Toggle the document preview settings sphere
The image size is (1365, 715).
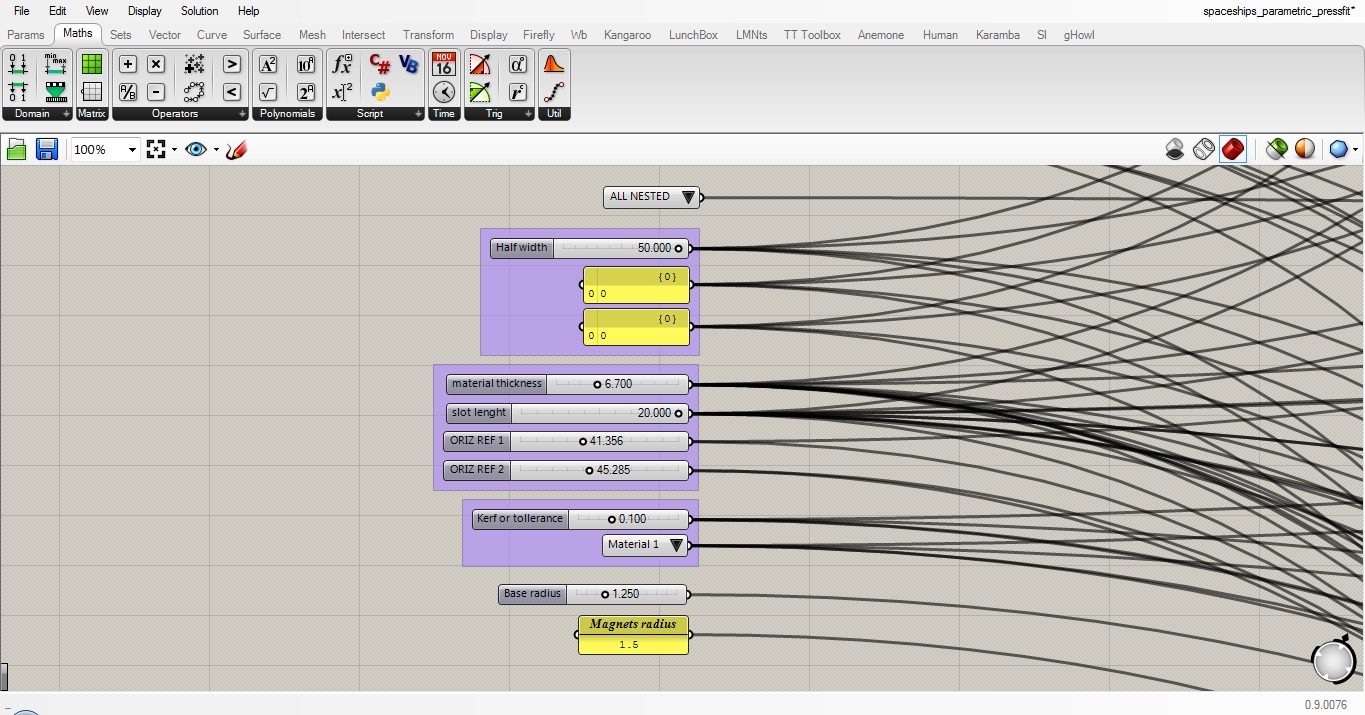[x=1305, y=149]
